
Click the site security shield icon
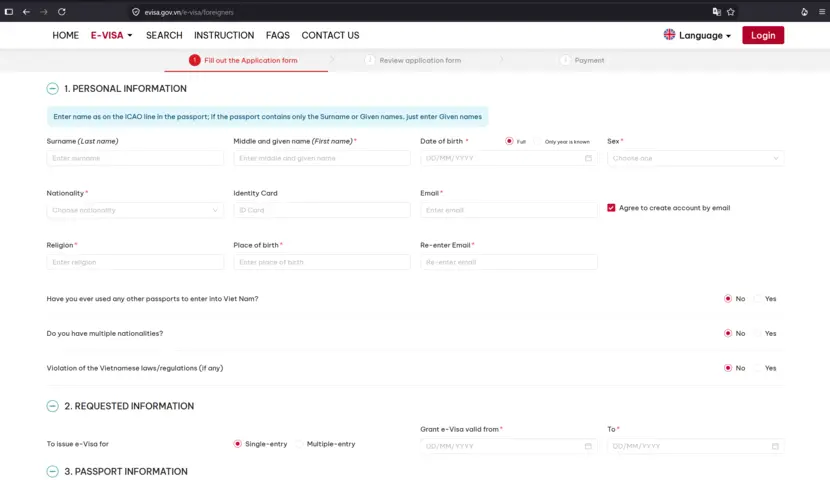[136, 12]
